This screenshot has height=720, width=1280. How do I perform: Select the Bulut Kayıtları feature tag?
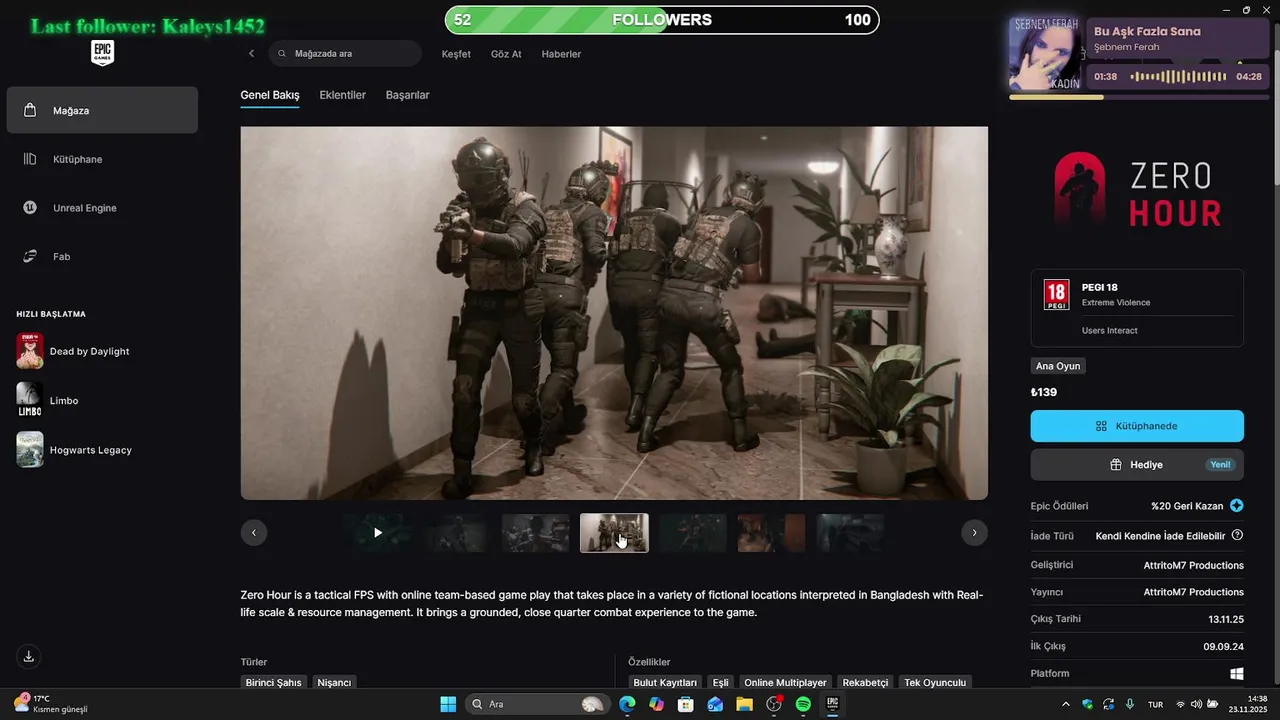[665, 683]
